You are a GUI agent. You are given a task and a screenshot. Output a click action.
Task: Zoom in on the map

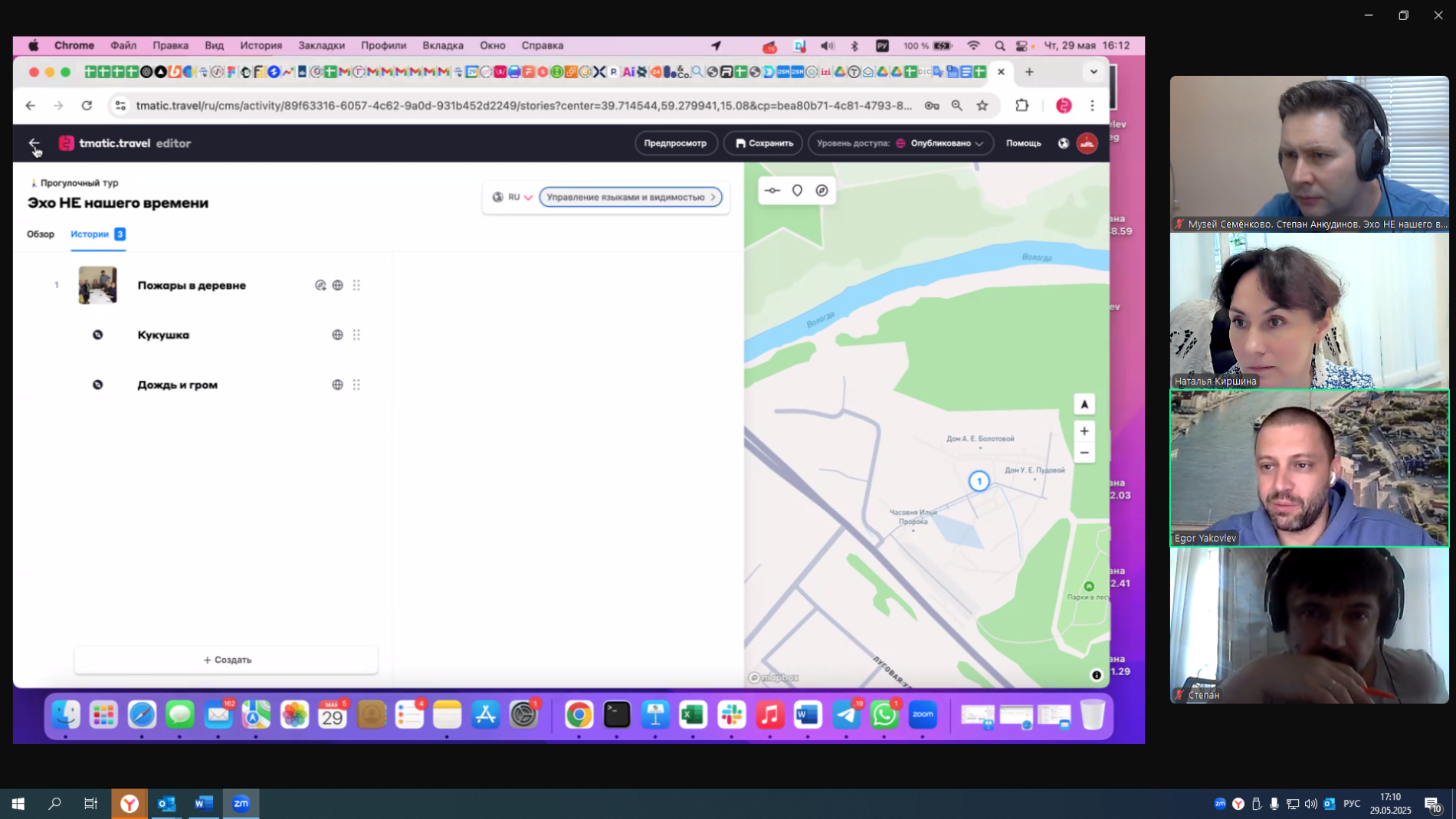(x=1084, y=431)
